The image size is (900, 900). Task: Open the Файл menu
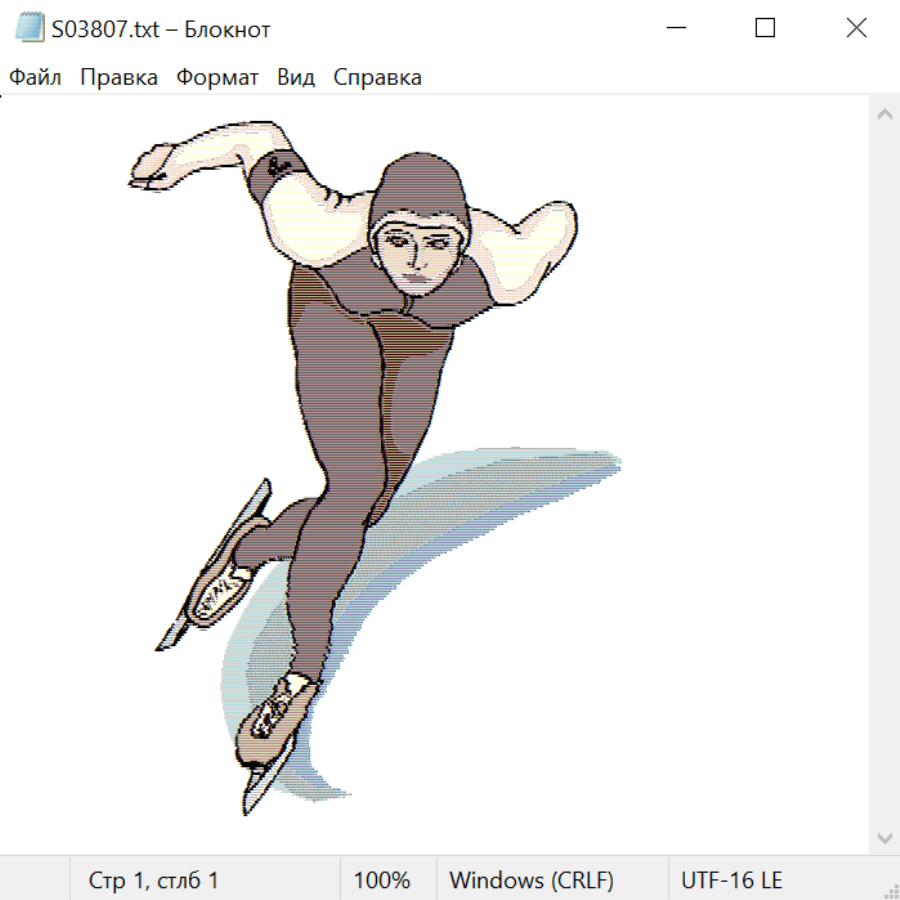(x=35, y=78)
